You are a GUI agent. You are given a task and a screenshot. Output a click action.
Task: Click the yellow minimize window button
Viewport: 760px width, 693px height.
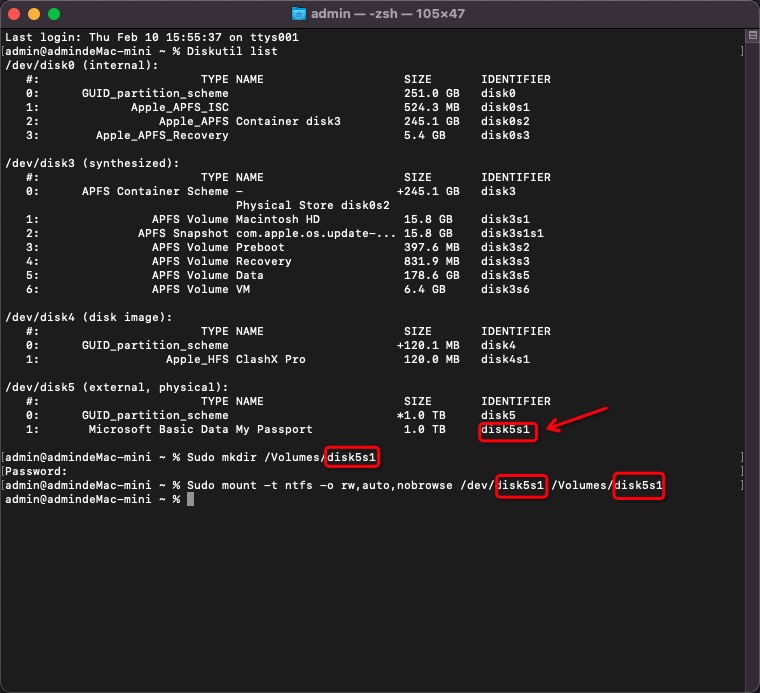(34, 14)
